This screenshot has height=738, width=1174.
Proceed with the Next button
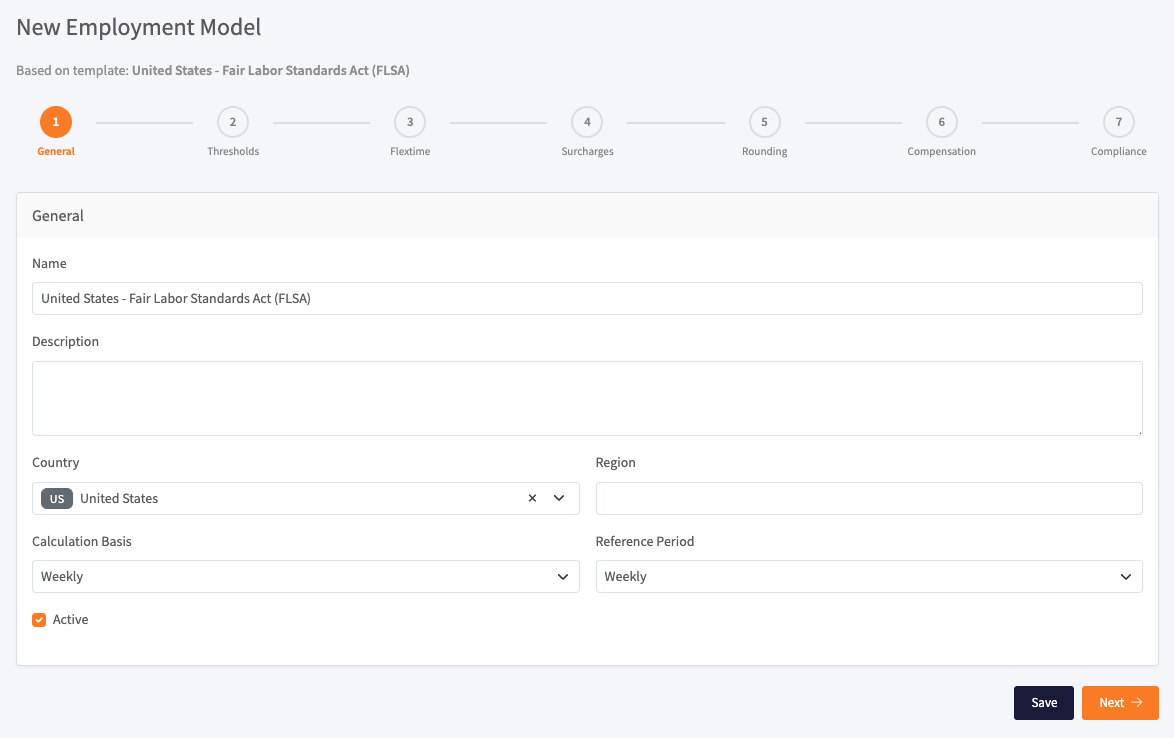[x=1120, y=703]
